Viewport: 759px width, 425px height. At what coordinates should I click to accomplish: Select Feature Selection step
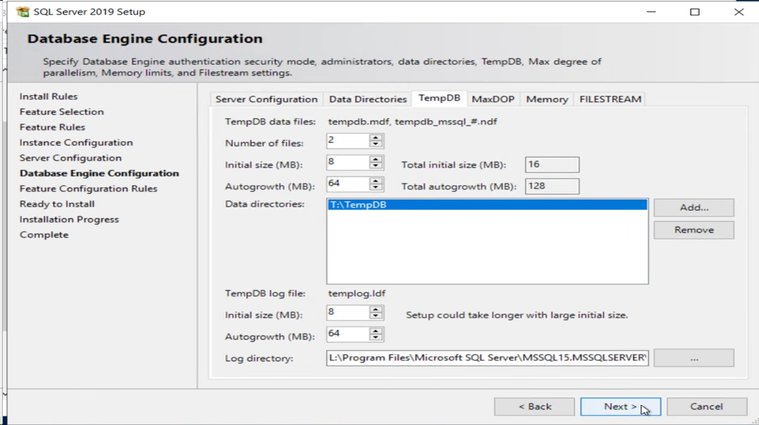click(x=61, y=112)
